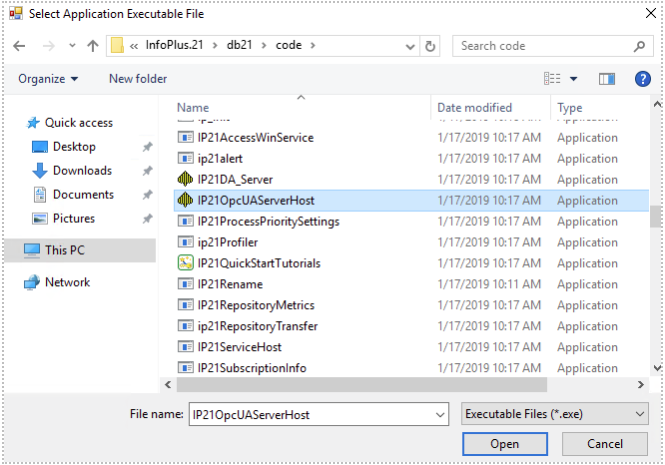Click the Back navigation arrow
665x465 pixels.
[x=19, y=45]
